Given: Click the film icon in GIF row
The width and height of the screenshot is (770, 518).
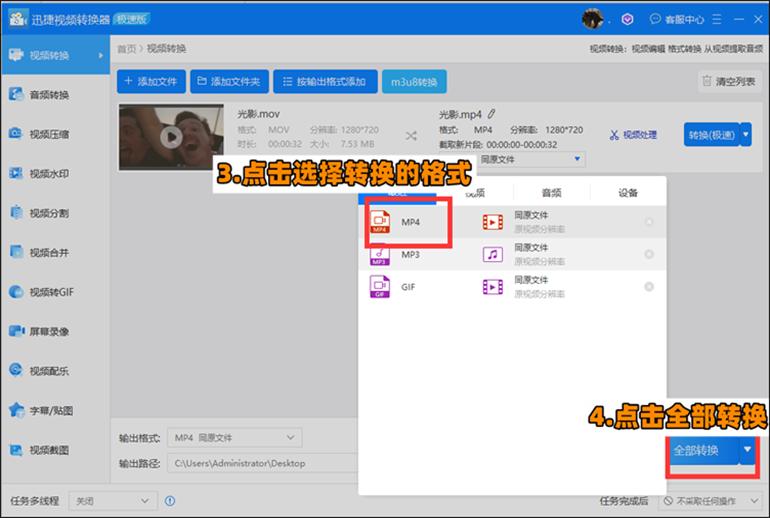Looking at the screenshot, I should tap(493, 287).
